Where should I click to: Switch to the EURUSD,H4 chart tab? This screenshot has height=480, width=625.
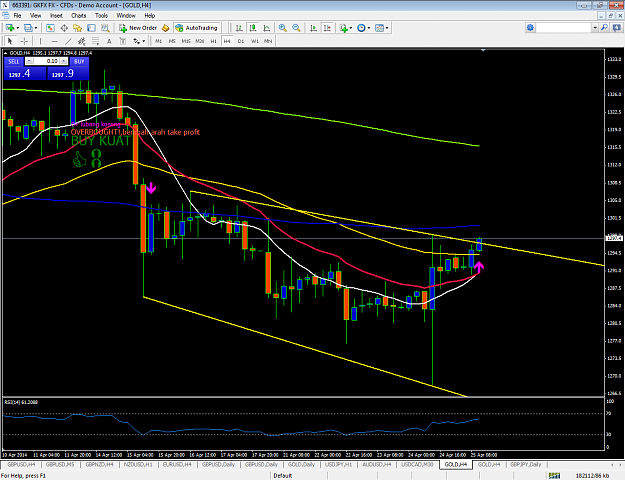click(177, 464)
